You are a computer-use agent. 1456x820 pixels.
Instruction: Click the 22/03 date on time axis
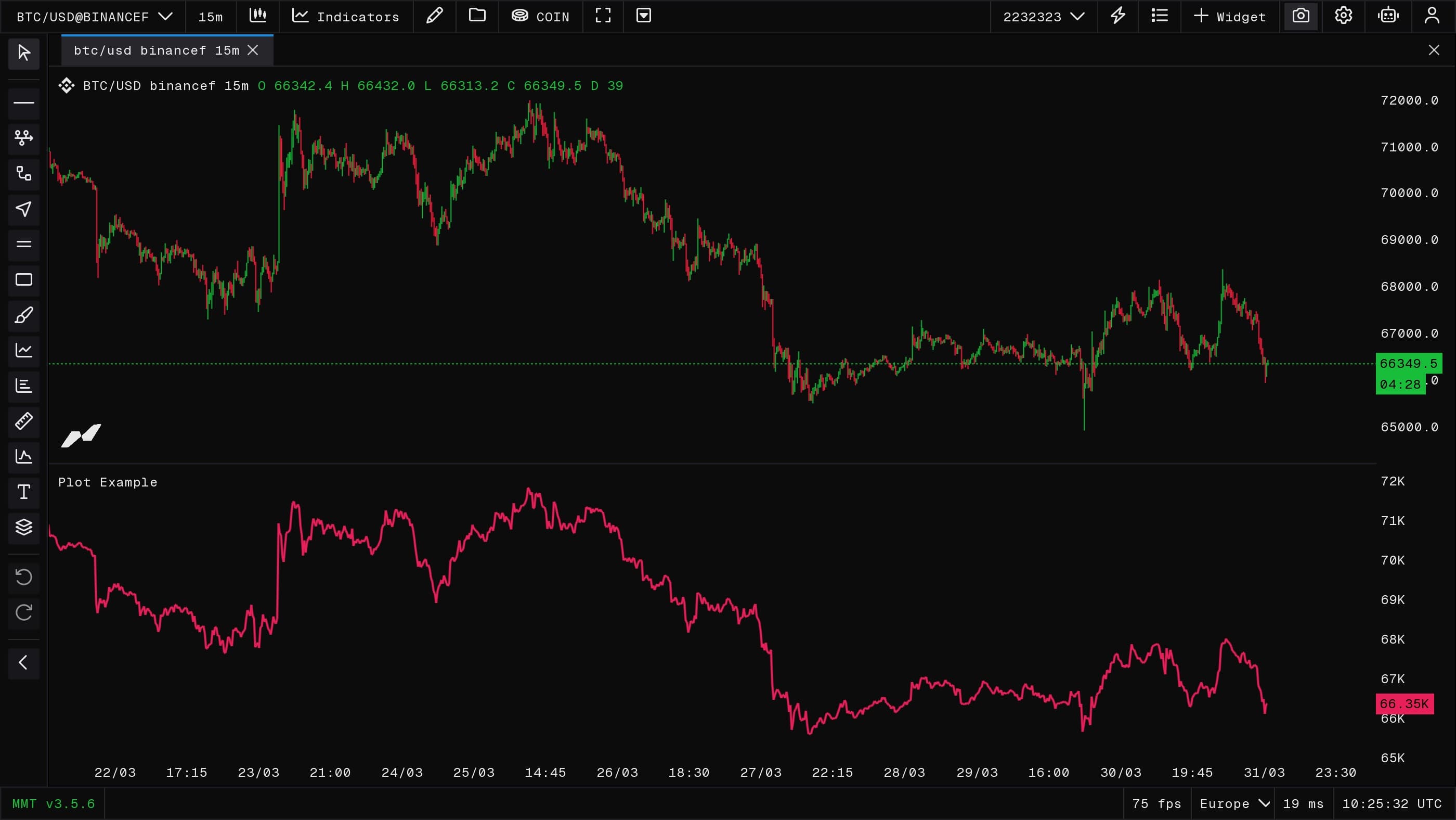click(x=115, y=773)
